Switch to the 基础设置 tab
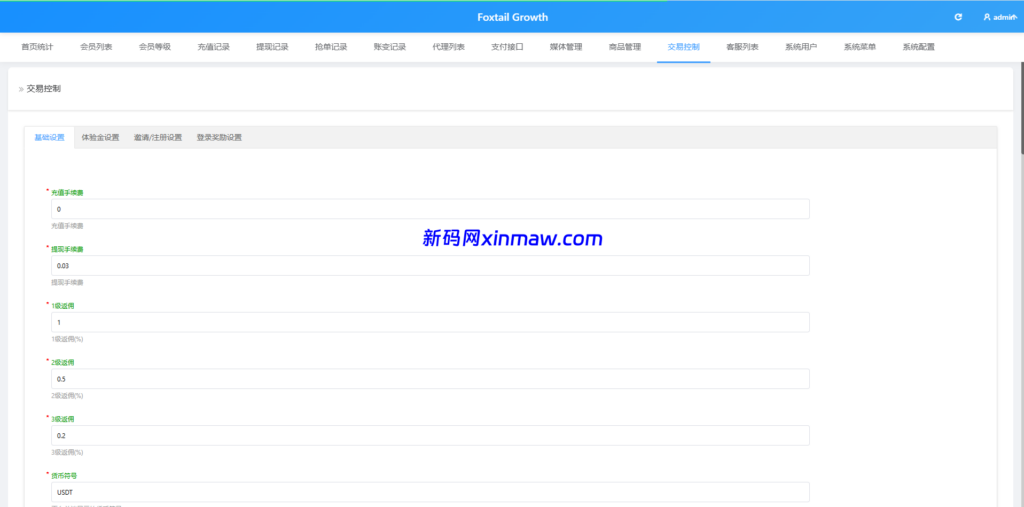 click(50, 138)
